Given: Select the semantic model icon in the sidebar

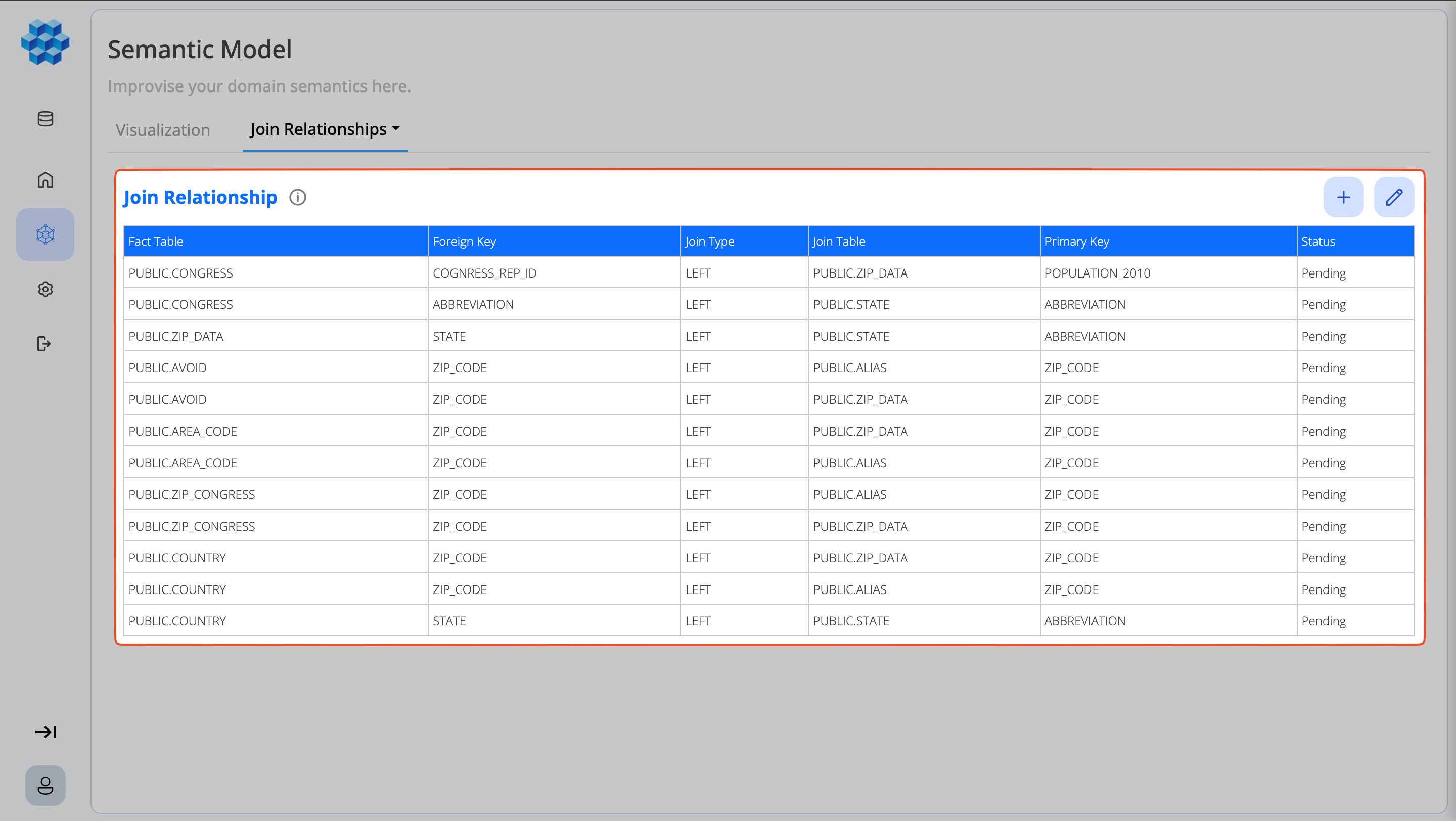Looking at the screenshot, I should coord(44,234).
